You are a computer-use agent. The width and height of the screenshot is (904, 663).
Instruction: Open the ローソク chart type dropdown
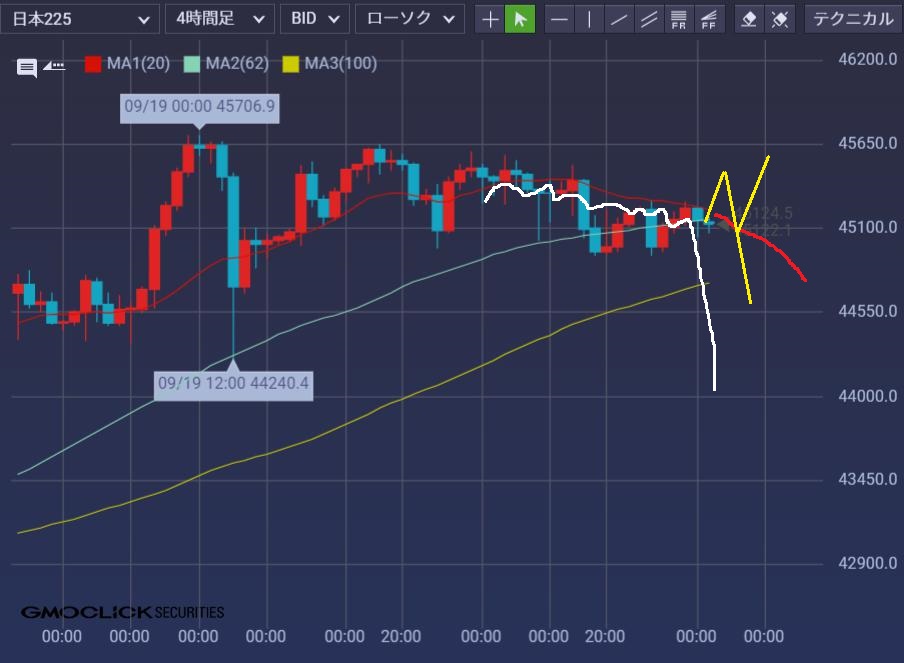(x=410, y=19)
